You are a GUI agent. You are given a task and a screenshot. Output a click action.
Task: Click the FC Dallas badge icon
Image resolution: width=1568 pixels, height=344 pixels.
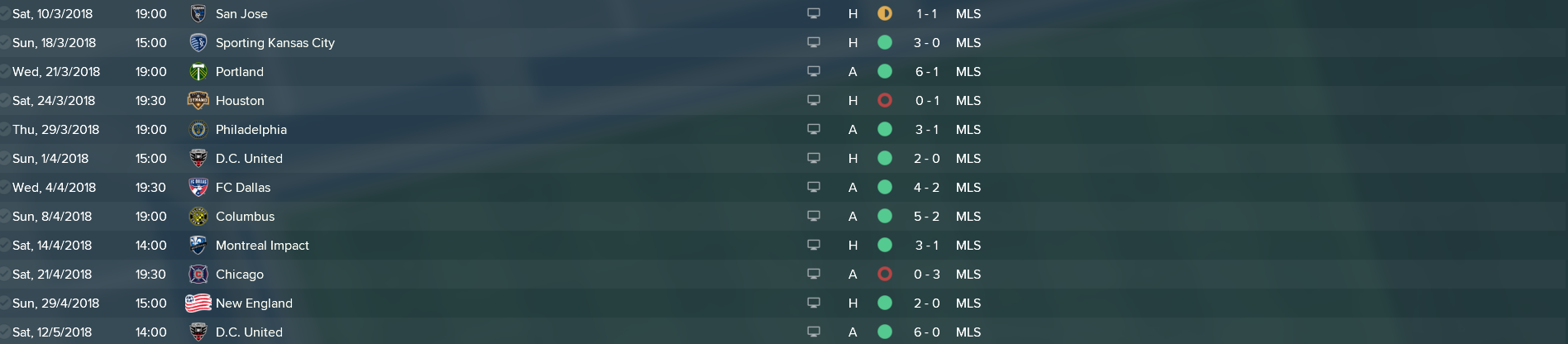click(198, 187)
